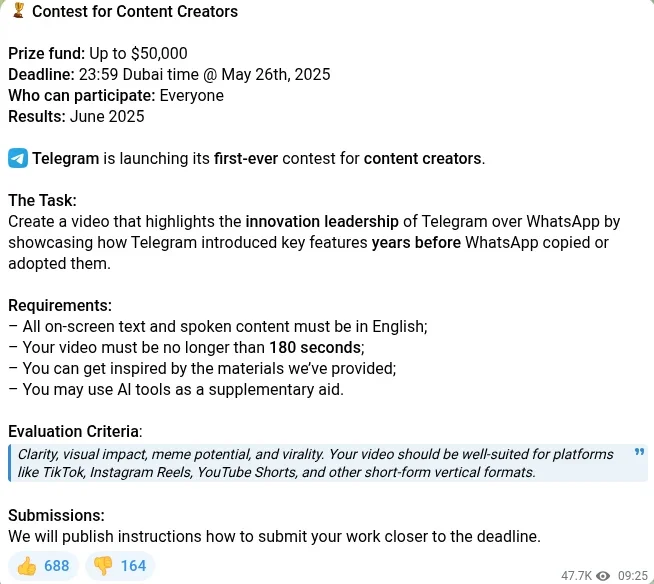This screenshot has height=584, width=654.
Task: Click the thumbs up reaction with 688
Action: 43,566
